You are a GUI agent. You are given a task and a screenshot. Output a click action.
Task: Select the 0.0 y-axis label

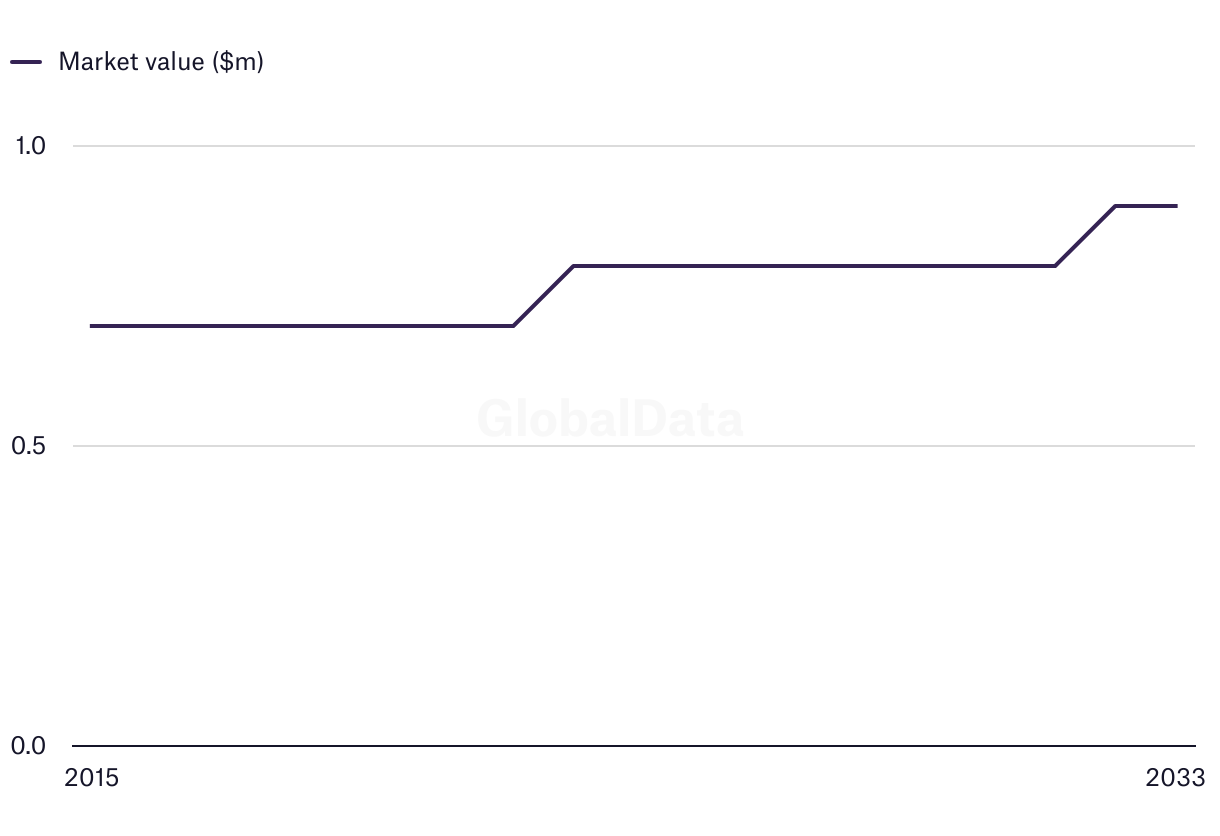pyautogui.click(x=29, y=746)
